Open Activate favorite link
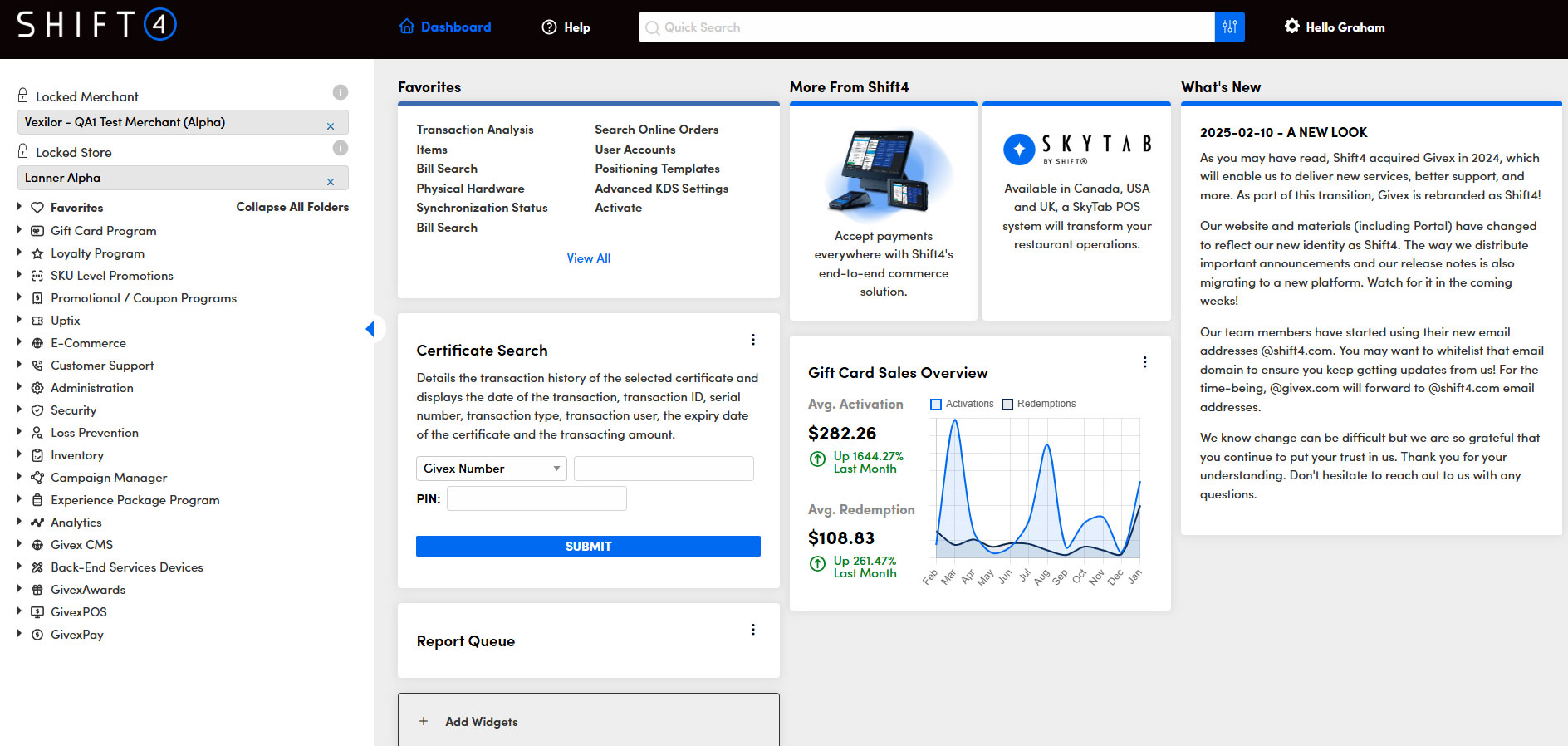This screenshot has width=1568, height=746. click(x=619, y=208)
